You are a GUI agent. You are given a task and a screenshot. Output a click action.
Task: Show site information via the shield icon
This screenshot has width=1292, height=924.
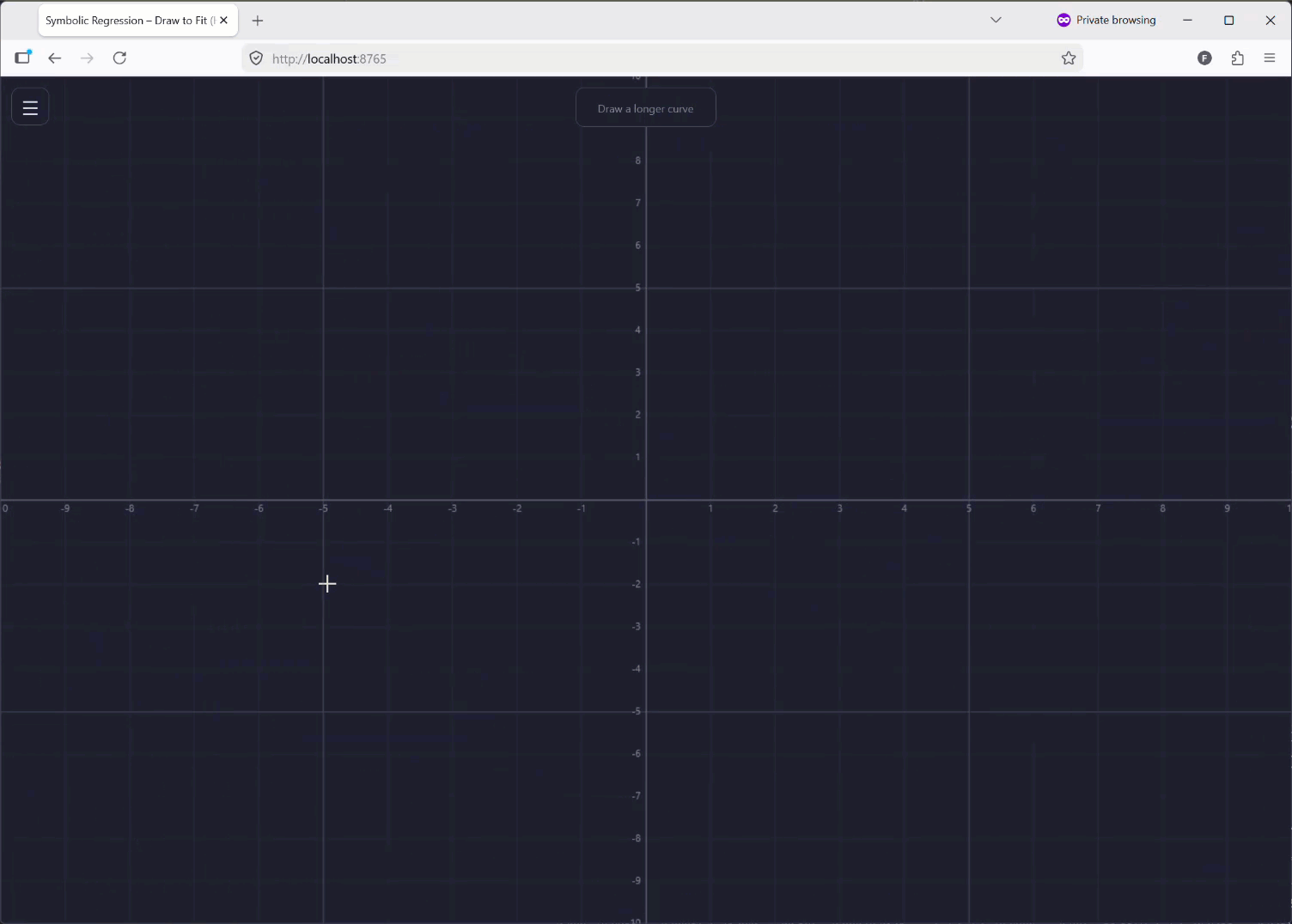tap(256, 58)
